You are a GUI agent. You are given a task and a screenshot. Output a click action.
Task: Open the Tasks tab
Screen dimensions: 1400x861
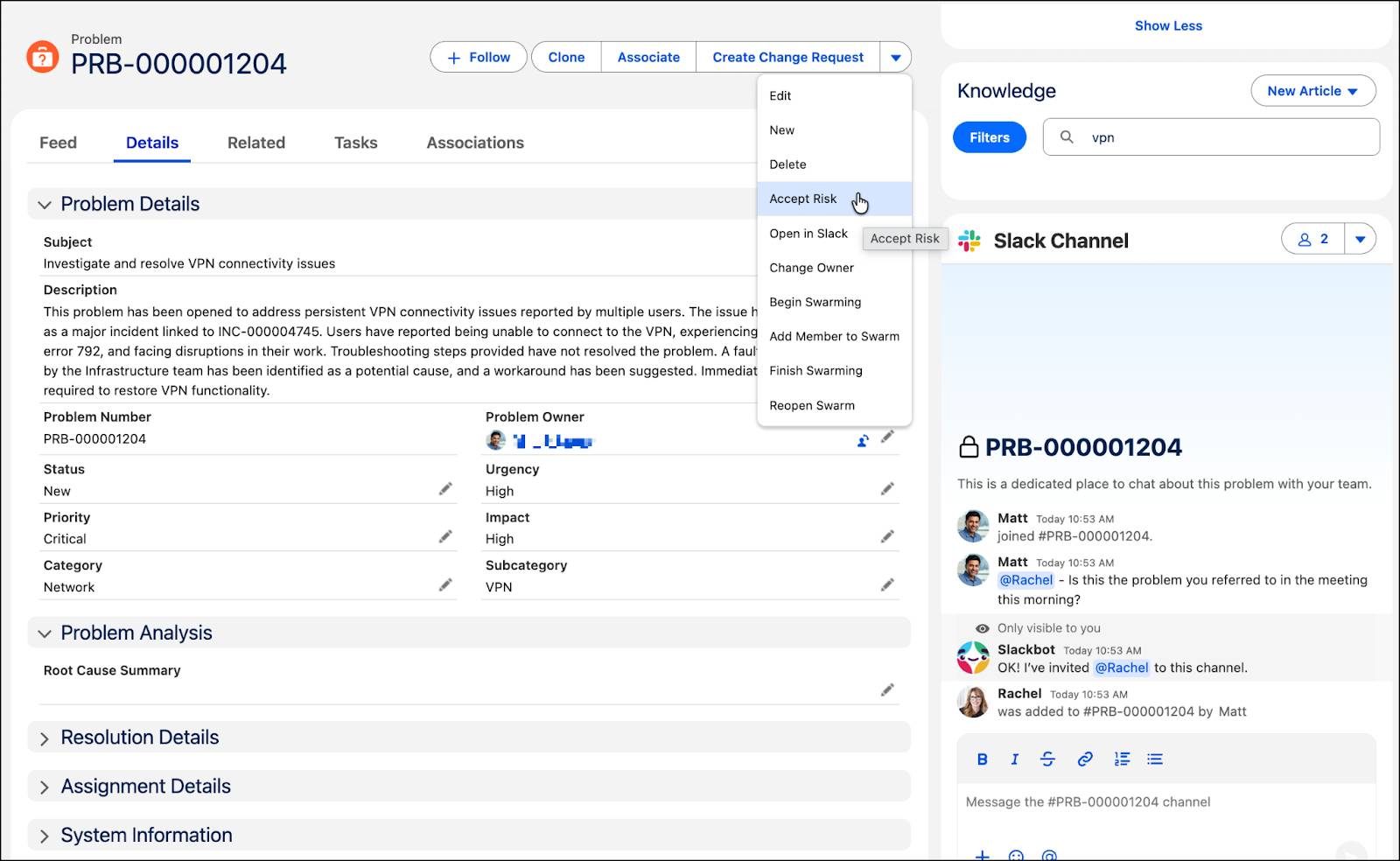[x=356, y=143]
